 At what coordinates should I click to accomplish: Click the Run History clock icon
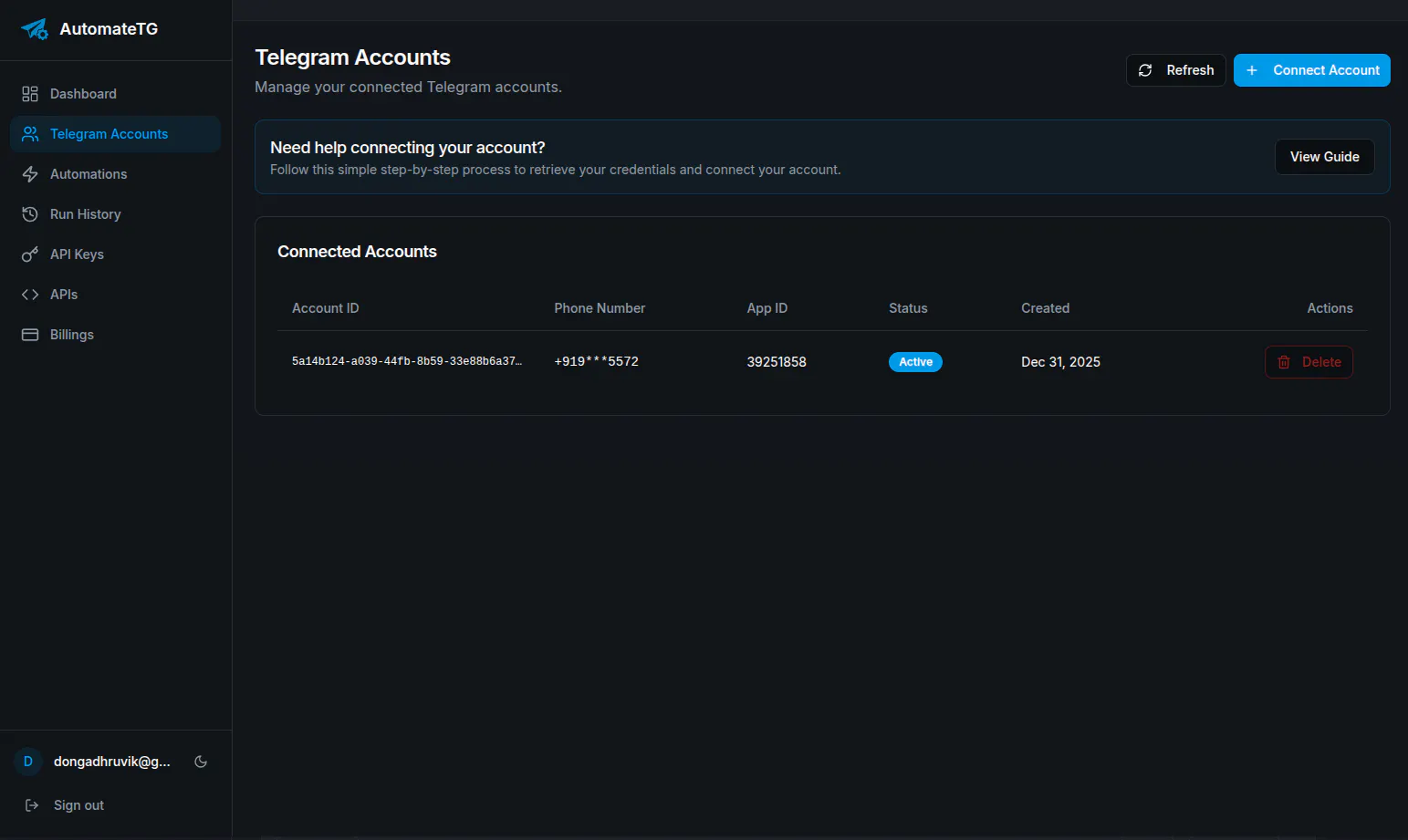click(30, 214)
